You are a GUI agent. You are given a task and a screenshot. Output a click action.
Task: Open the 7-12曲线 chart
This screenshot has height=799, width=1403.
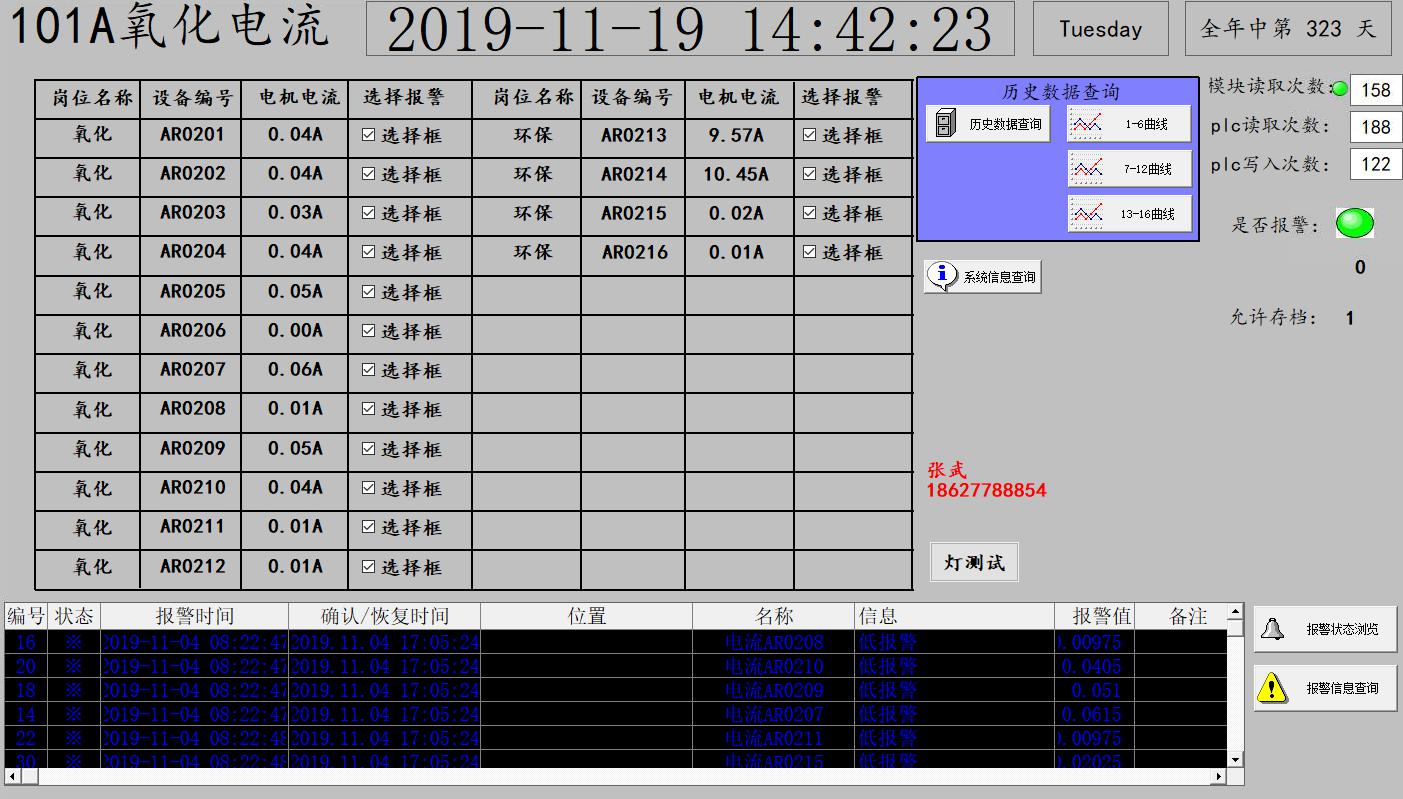click(1129, 169)
